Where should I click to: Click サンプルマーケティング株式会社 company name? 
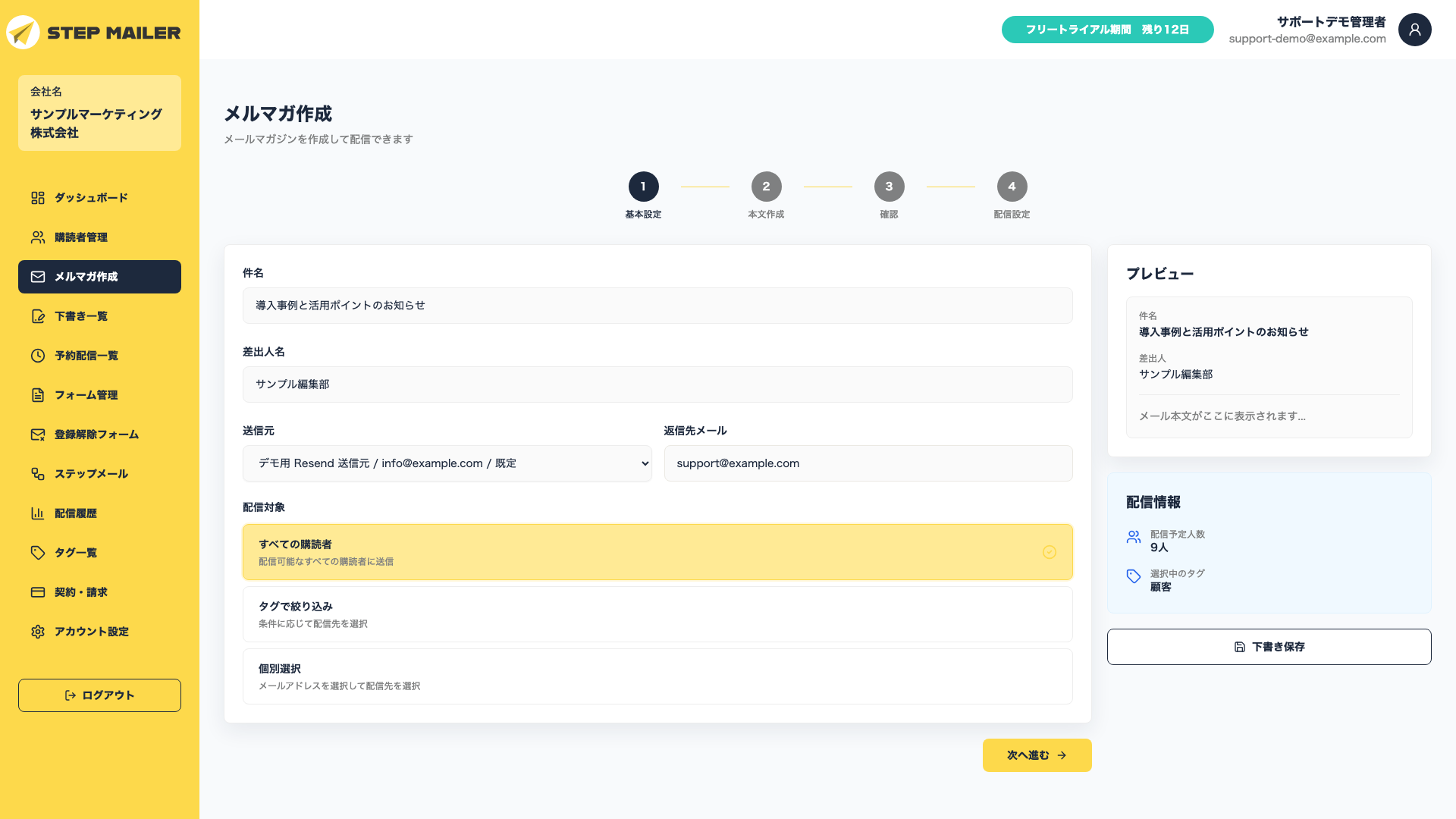pyautogui.click(x=96, y=123)
